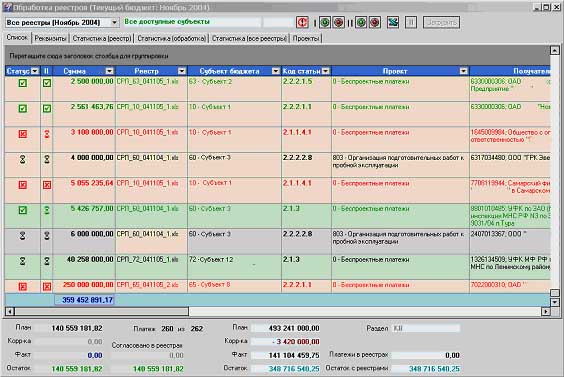Click II hourglass icon in 6 000 000,00 row
This screenshot has width=564, height=377.
point(47,236)
